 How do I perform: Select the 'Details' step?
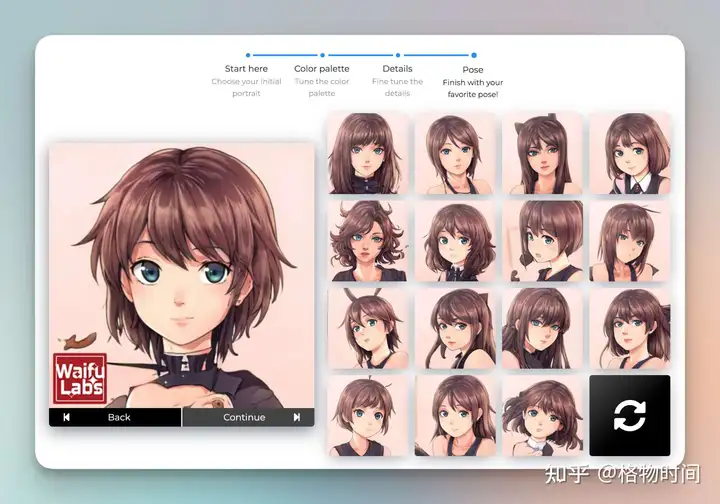click(x=397, y=68)
